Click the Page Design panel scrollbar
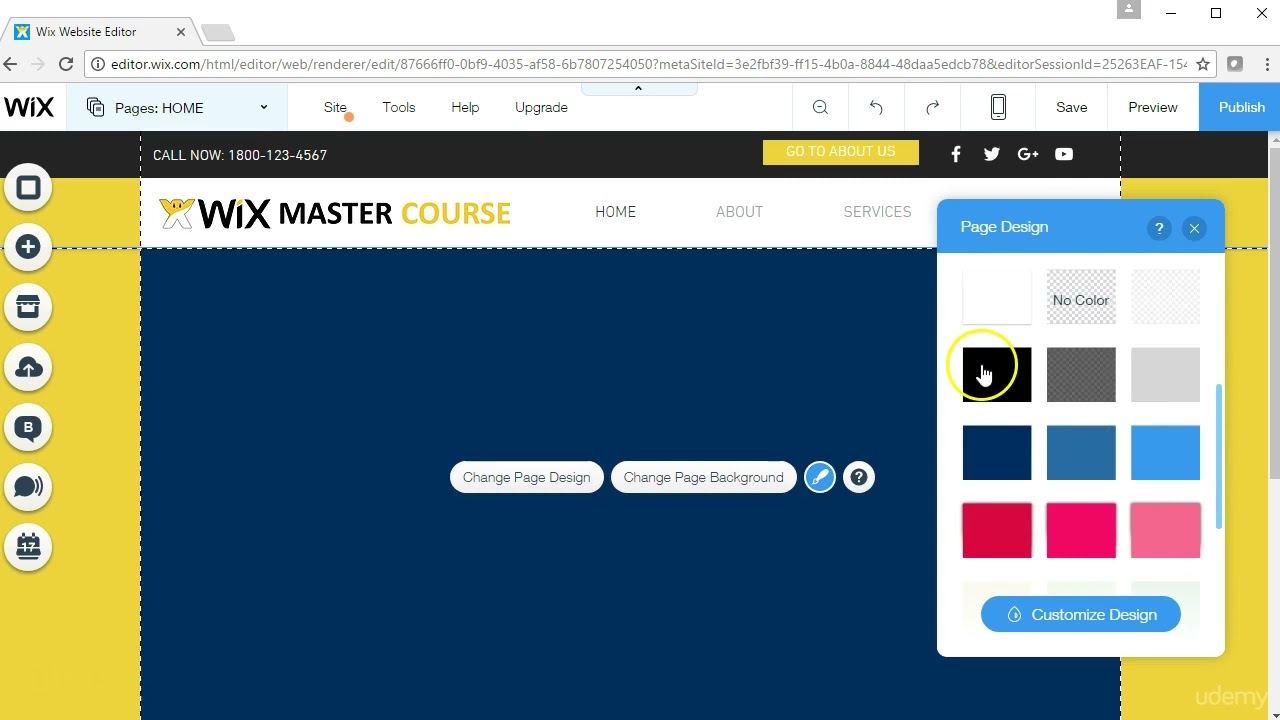Screen dimensions: 1280x720 click(x=1218, y=456)
